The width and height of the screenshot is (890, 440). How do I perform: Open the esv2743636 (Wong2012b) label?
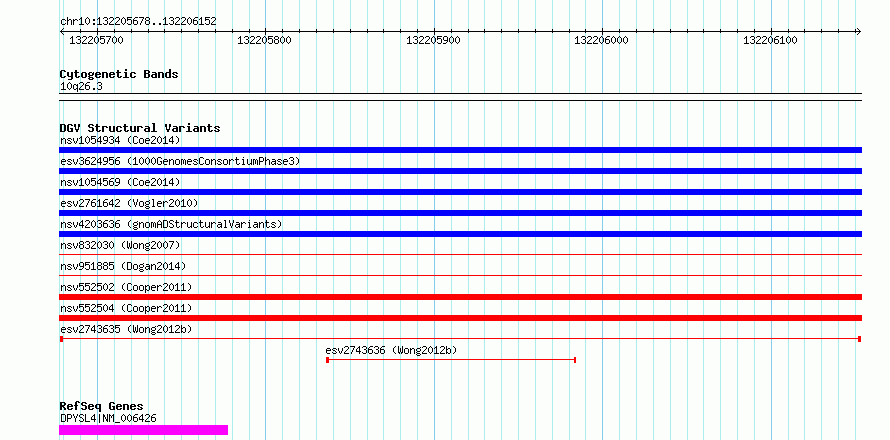click(x=391, y=350)
